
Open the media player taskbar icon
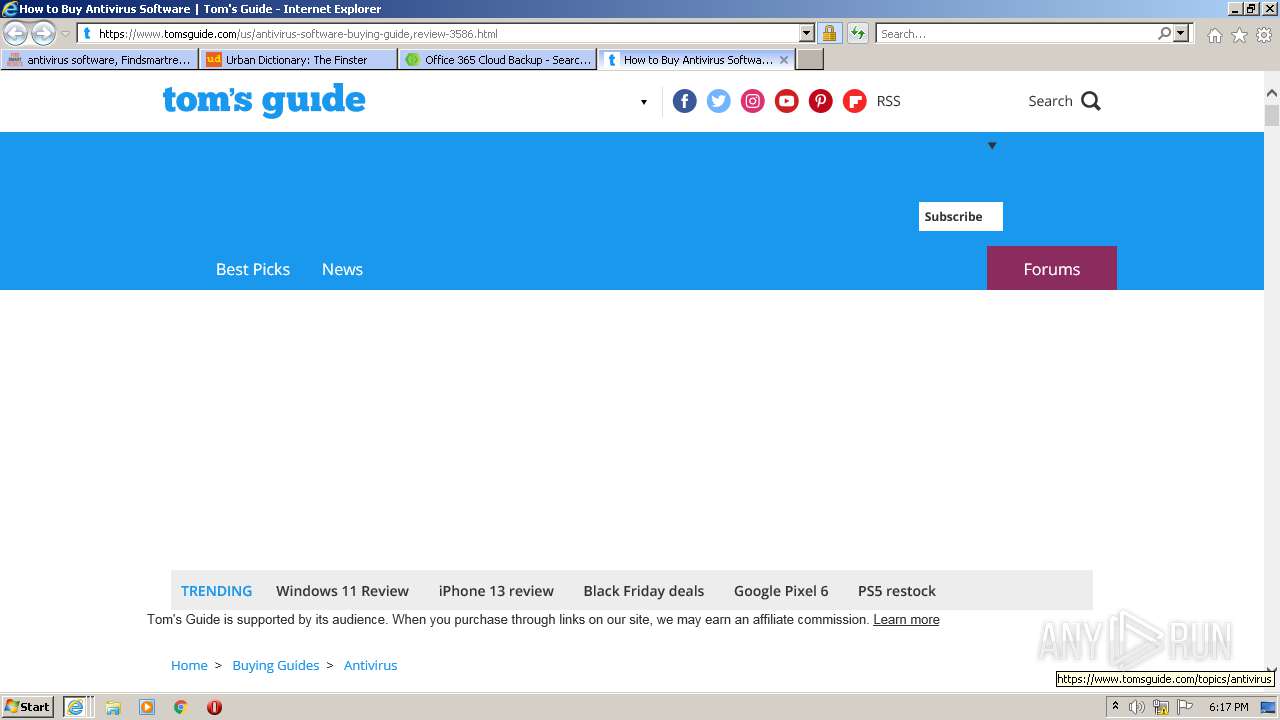point(147,707)
